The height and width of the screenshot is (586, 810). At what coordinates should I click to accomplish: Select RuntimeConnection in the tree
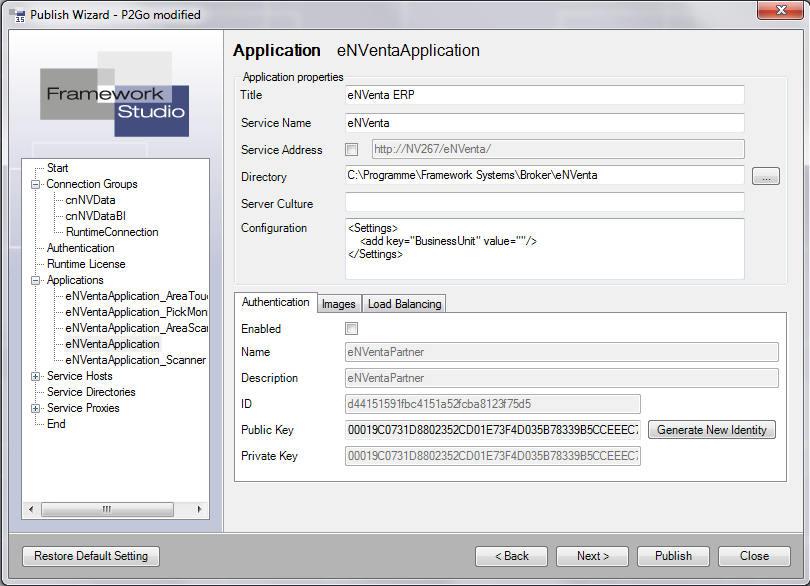[112, 232]
